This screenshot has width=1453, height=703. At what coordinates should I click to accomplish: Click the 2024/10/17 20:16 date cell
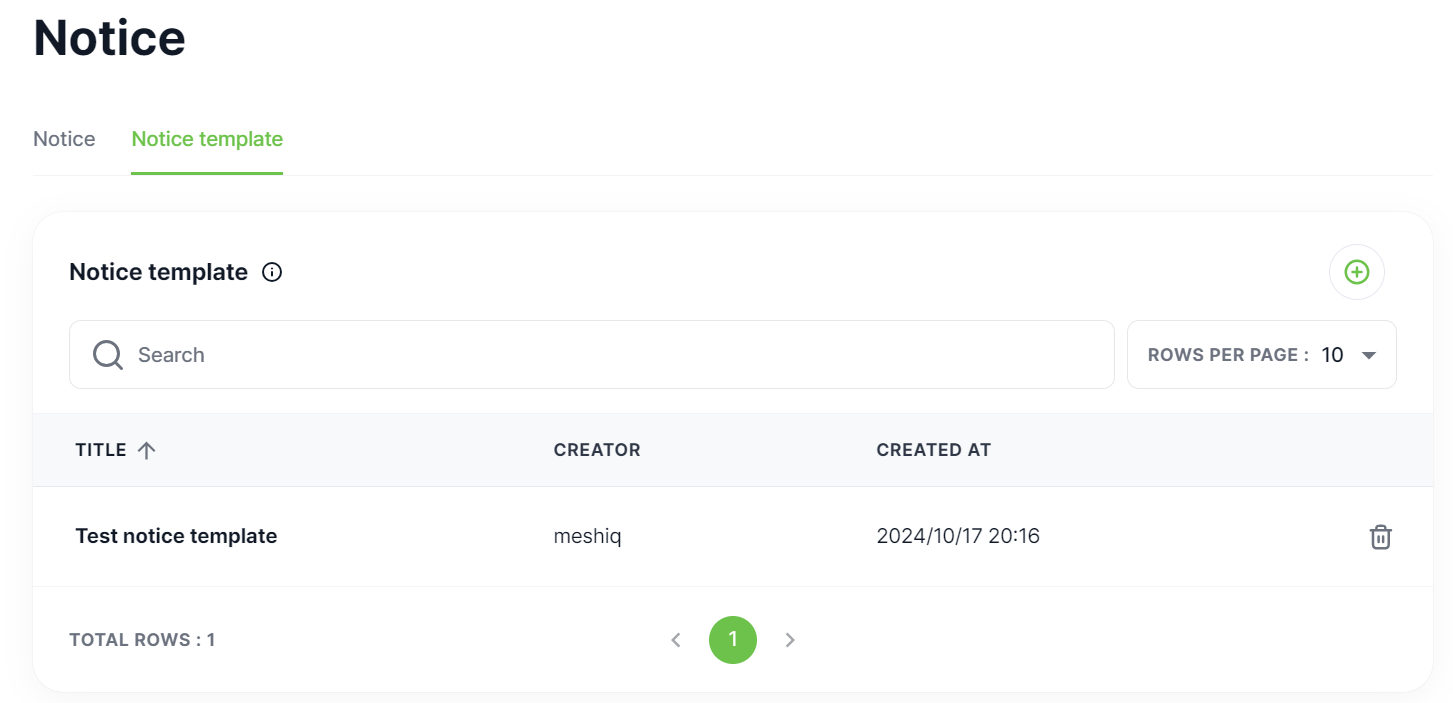[x=958, y=536]
